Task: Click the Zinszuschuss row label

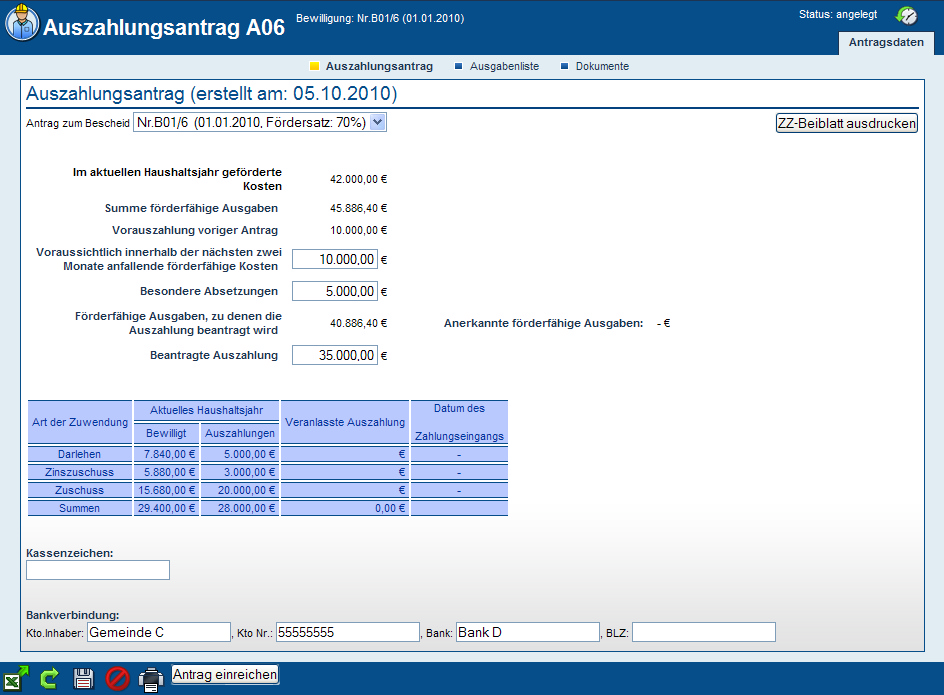Action: pos(79,472)
